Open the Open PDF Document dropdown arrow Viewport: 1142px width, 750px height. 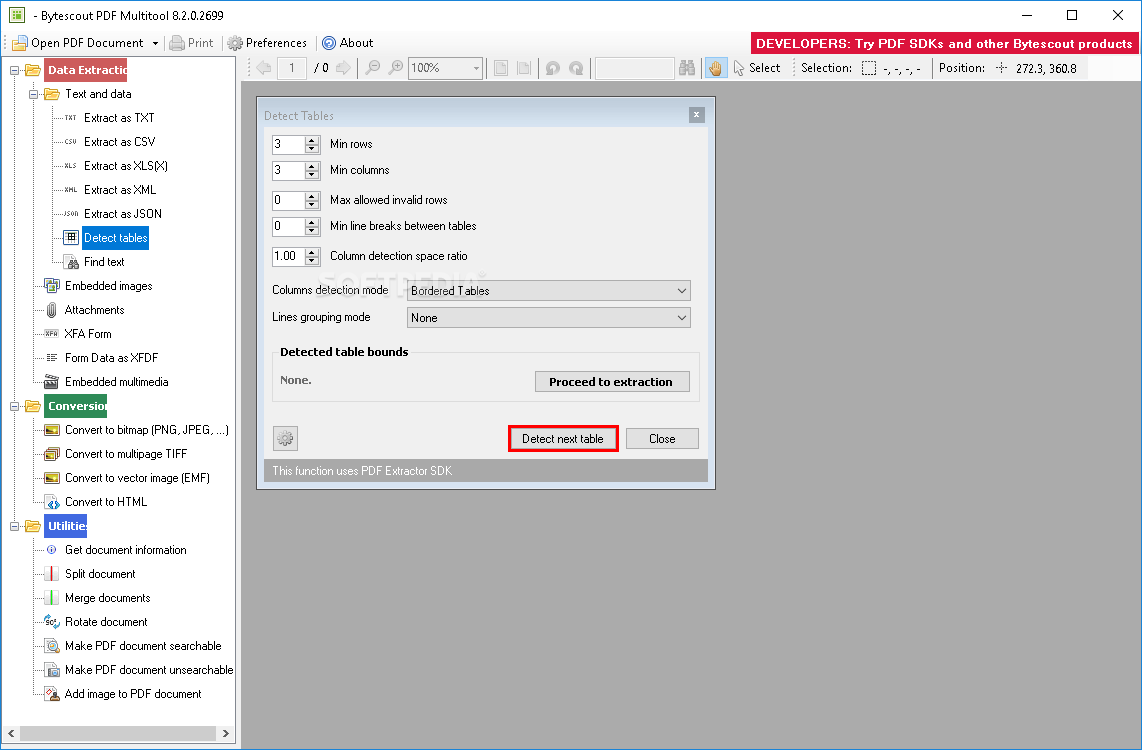pos(155,44)
